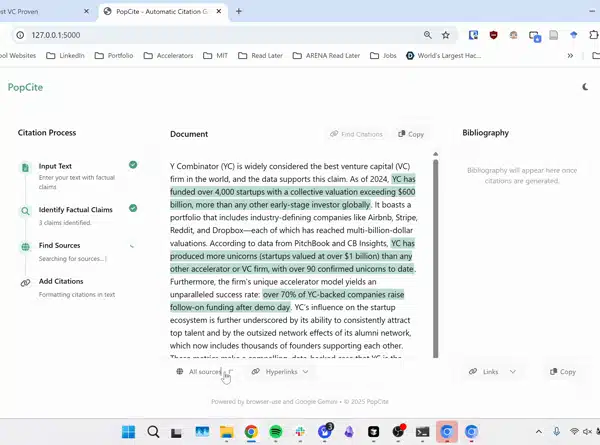Bookmark this page with the star icon
Screen dimensions: 600x445
(445, 35)
